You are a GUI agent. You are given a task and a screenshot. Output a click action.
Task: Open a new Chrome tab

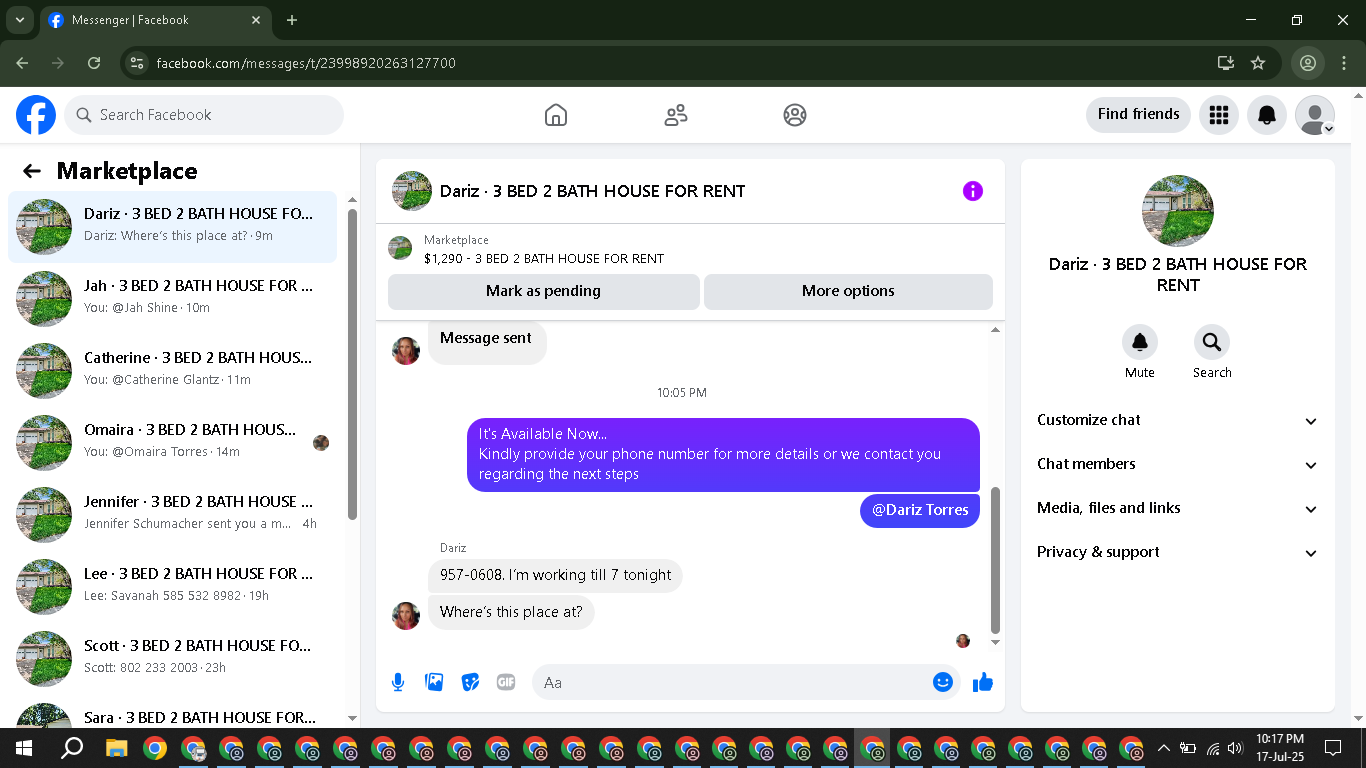[292, 20]
